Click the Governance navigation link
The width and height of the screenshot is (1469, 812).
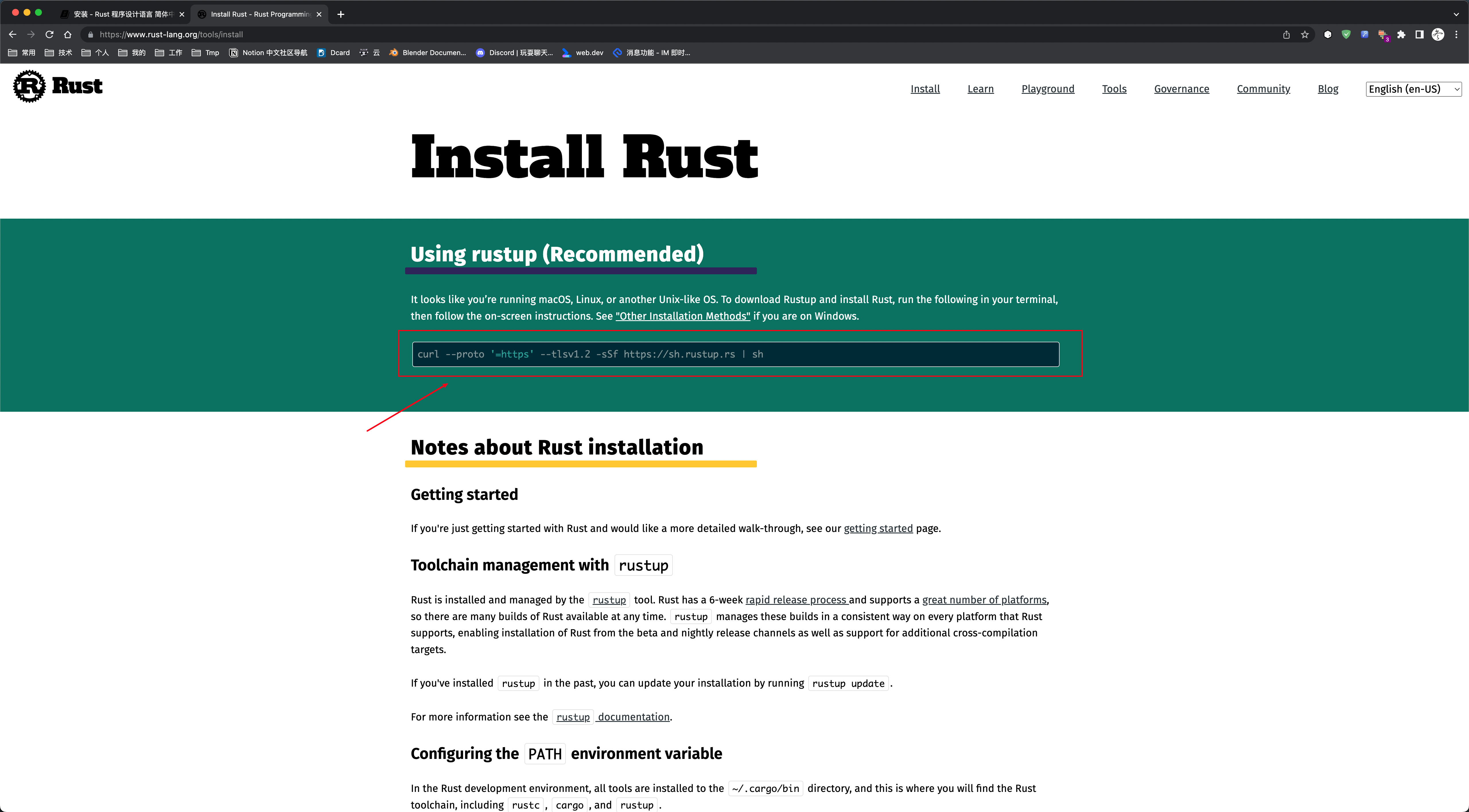[1181, 89]
